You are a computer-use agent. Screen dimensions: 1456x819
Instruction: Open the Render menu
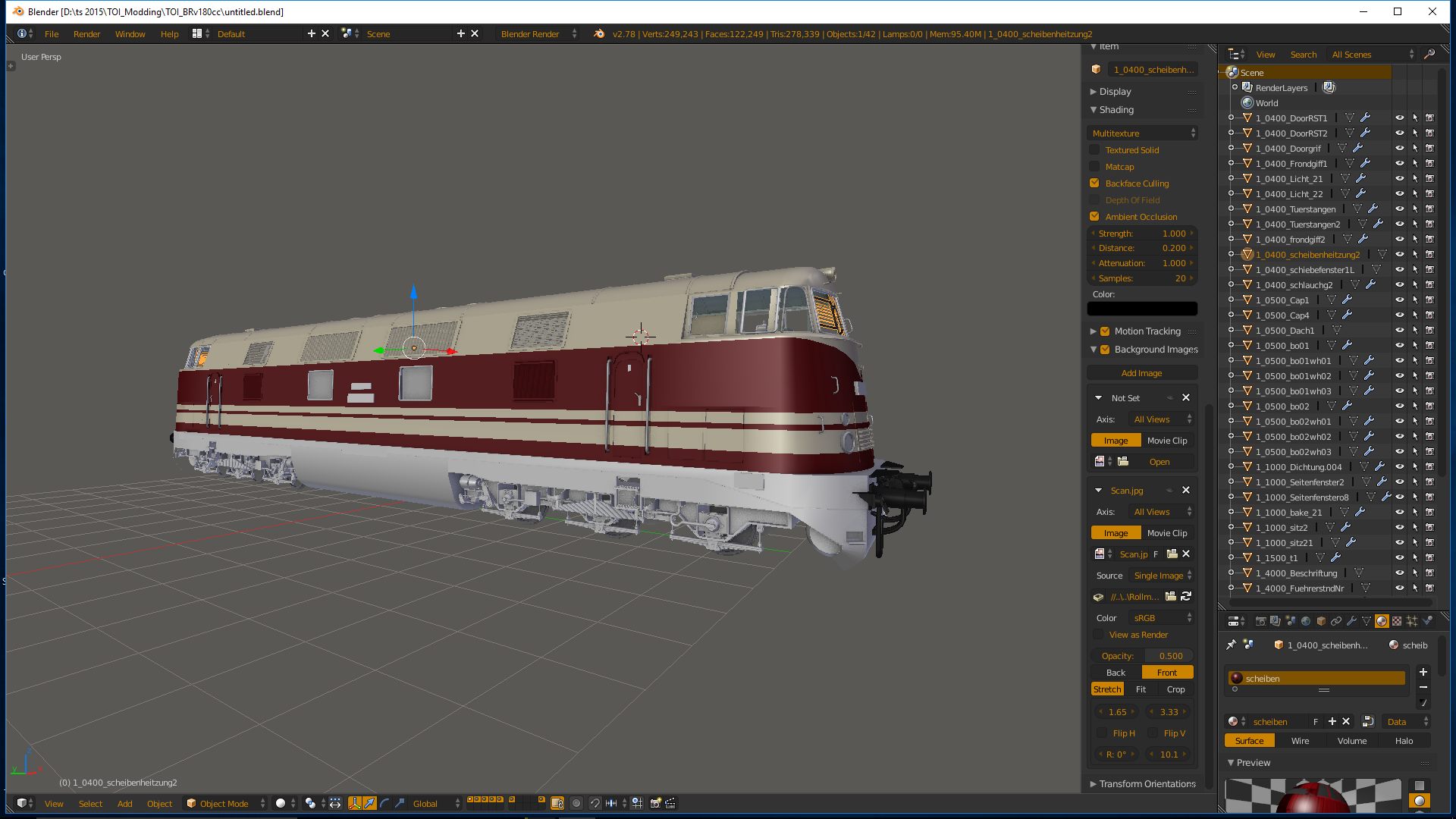(x=86, y=34)
